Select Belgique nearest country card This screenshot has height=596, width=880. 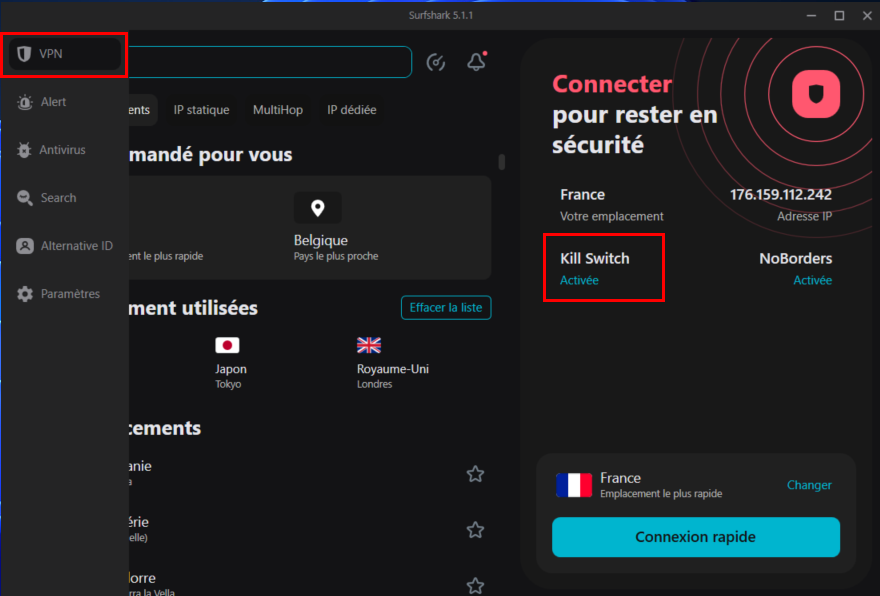tap(336, 227)
